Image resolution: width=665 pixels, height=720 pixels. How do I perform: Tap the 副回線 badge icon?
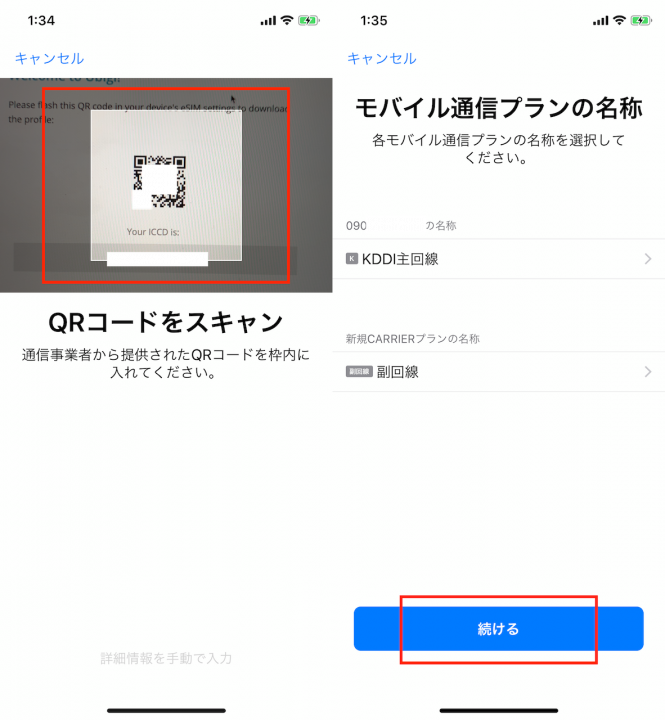[x=359, y=372]
